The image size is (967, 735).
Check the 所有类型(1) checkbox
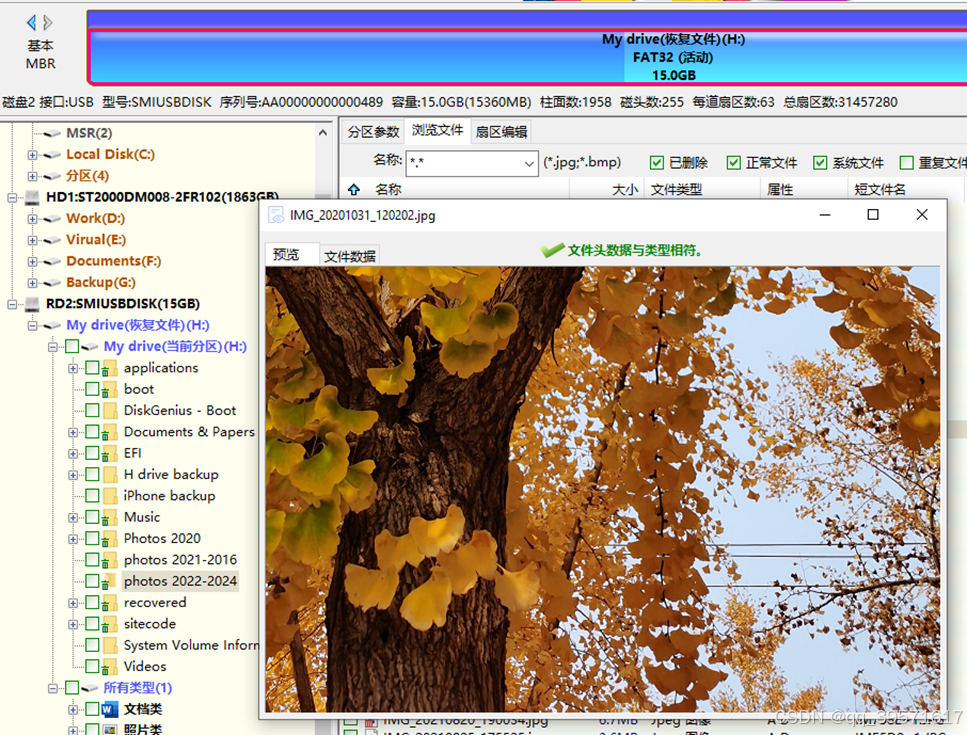(72, 688)
